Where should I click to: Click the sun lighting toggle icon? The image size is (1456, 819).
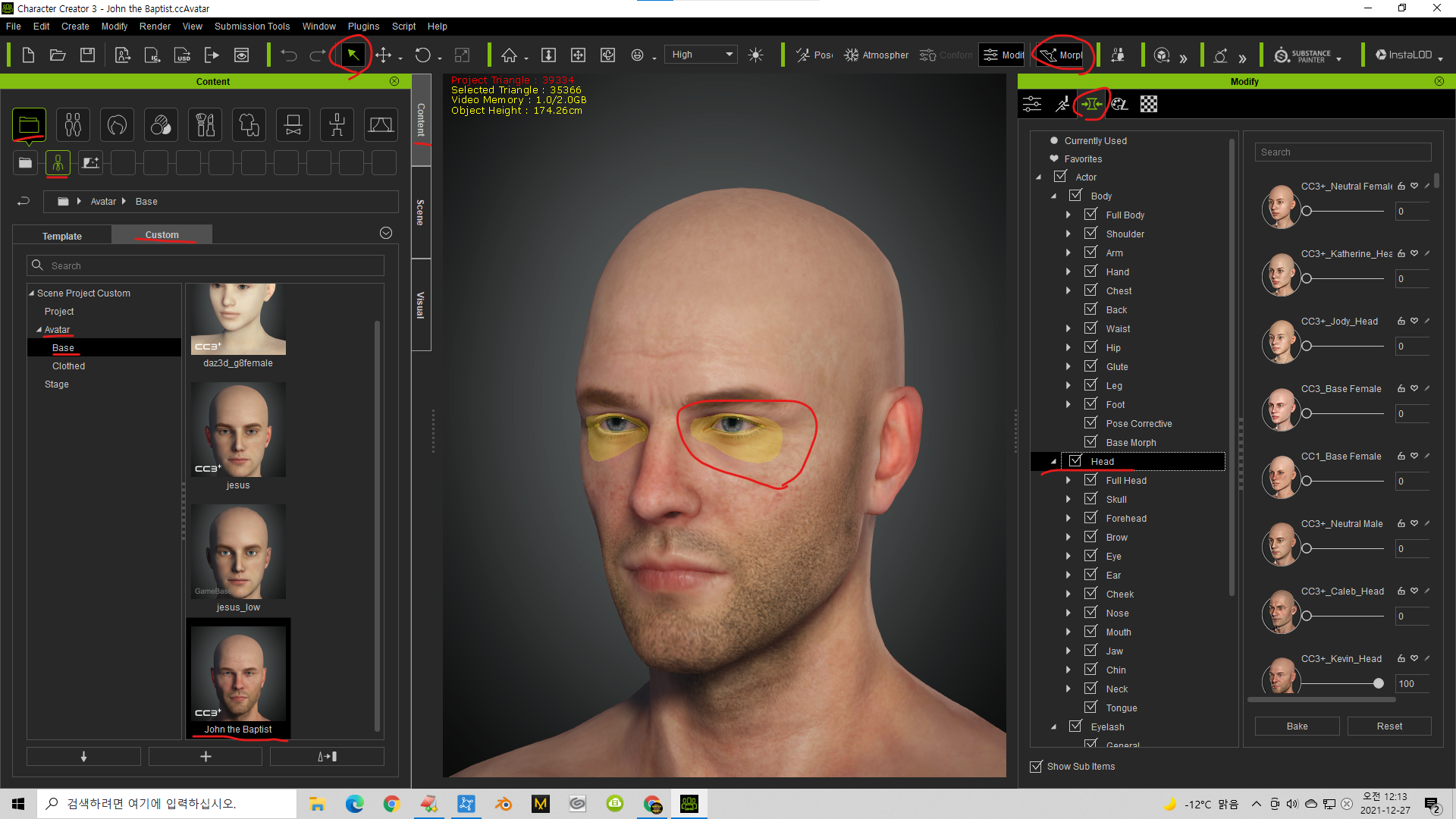(755, 55)
